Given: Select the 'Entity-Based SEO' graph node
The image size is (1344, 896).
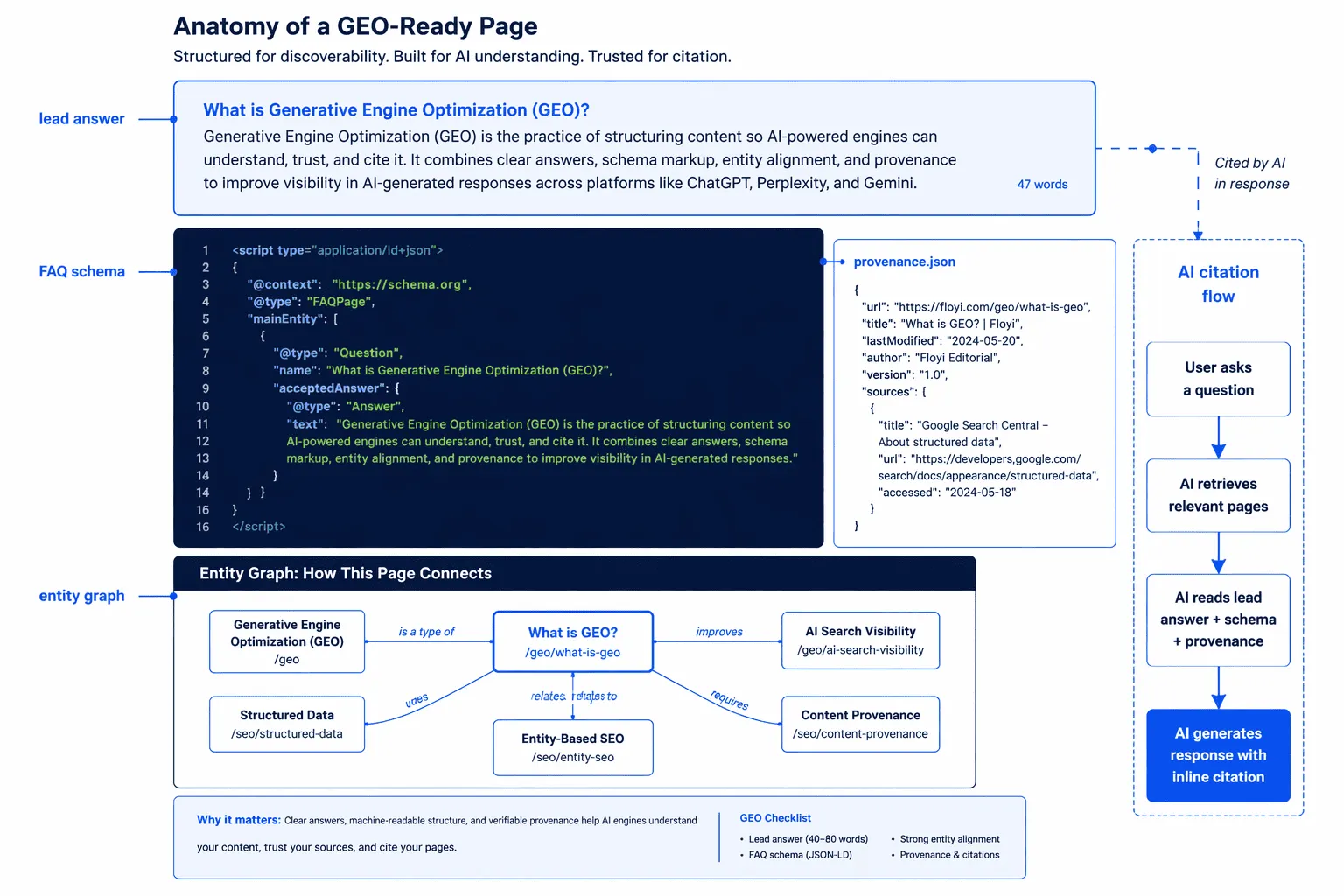Looking at the screenshot, I should point(573,747).
